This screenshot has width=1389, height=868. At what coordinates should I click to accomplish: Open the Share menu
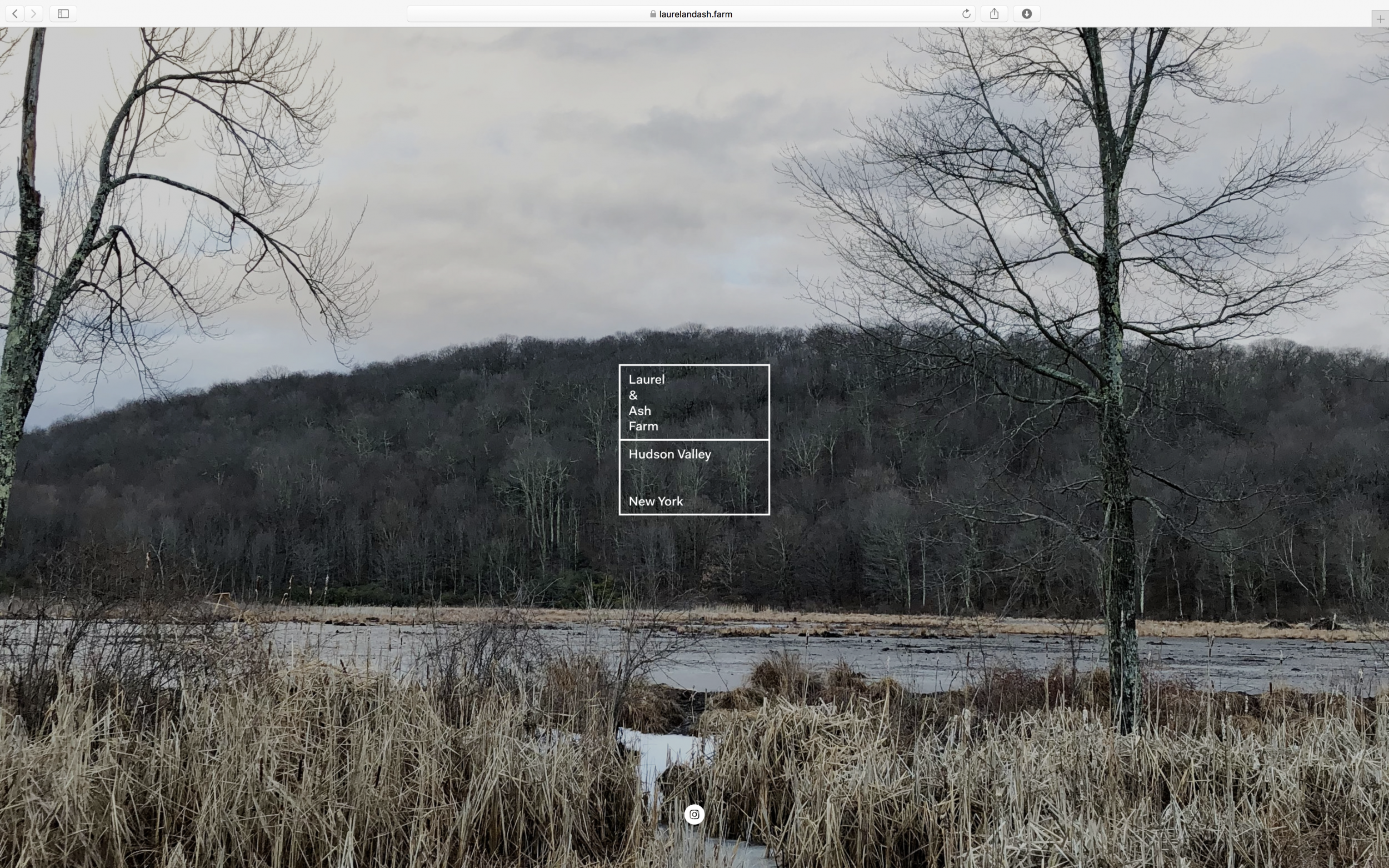994,14
